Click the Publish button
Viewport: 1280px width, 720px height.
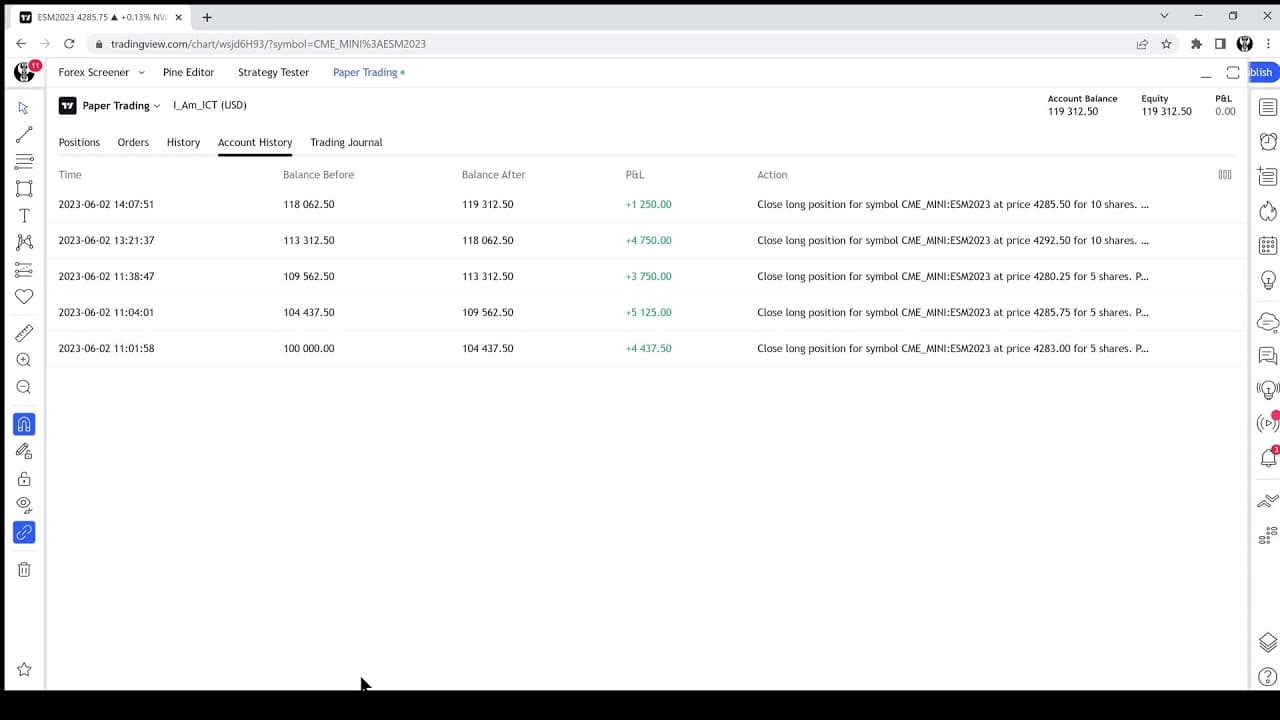coord(1262,72)
